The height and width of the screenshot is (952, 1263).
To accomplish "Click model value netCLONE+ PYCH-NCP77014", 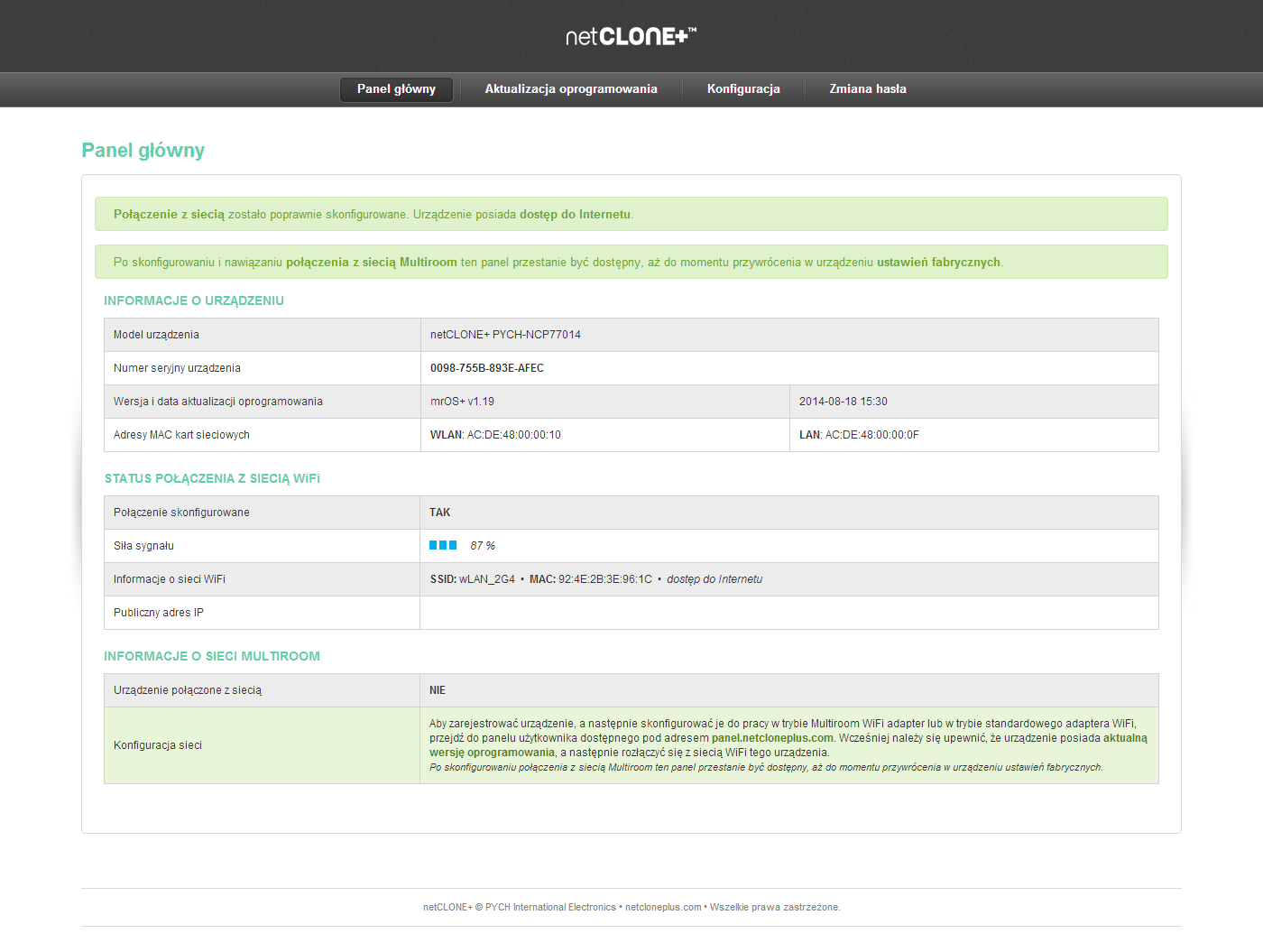I will (505, 335).
